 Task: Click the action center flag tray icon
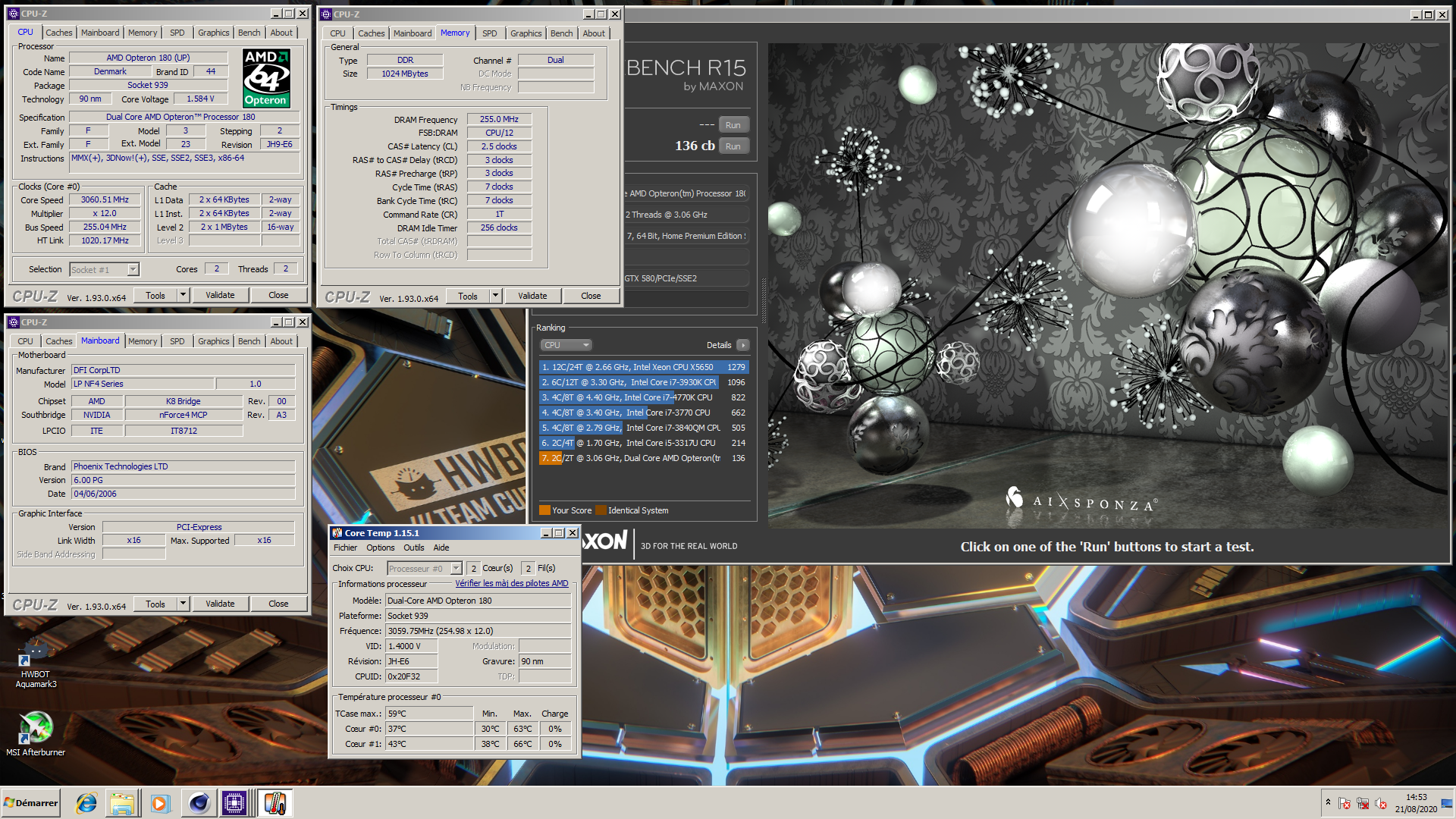1345,803
